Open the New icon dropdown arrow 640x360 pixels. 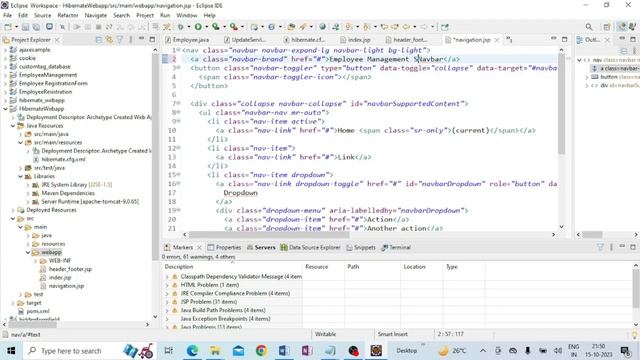(16, 27)
